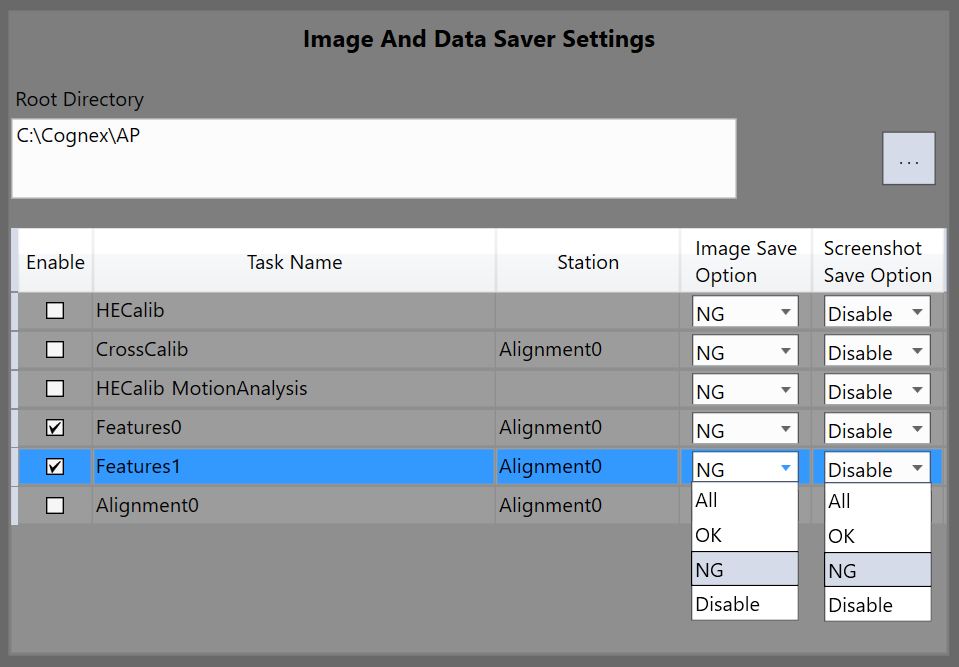Viewport: 959px width, 667px height.
Task: Uncheck the Features1 task checkbox
Action: click(x=55, y=467)
